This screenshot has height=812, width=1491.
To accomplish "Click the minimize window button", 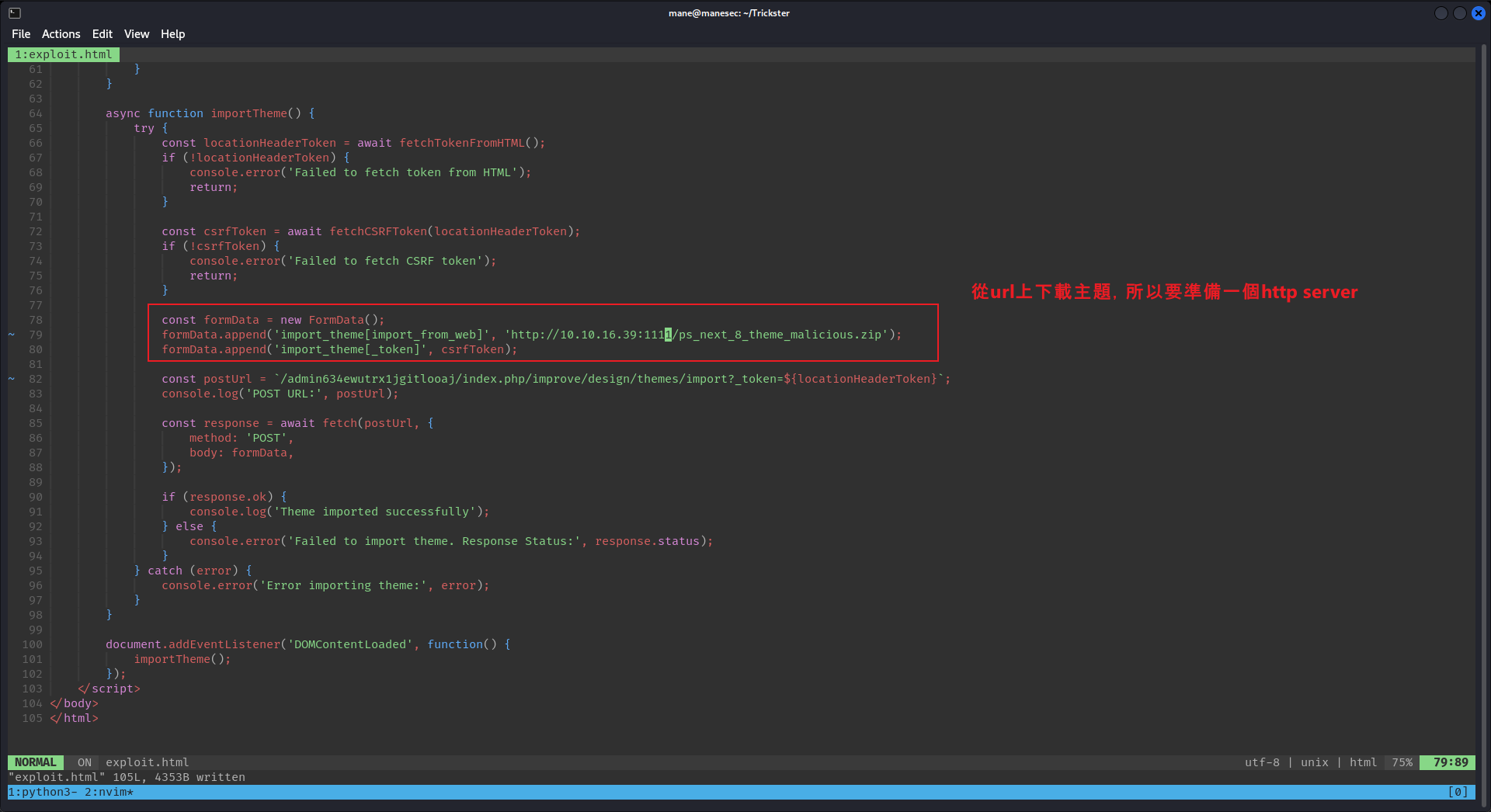I will [1441, 13].
